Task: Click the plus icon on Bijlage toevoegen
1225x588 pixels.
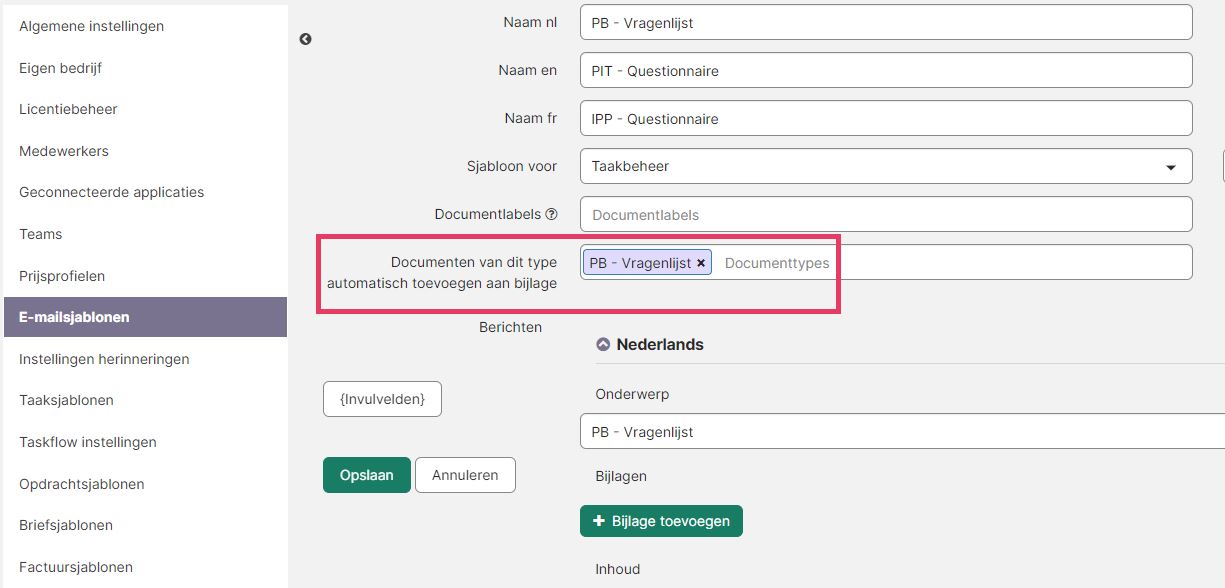Action: click(599, 521)
